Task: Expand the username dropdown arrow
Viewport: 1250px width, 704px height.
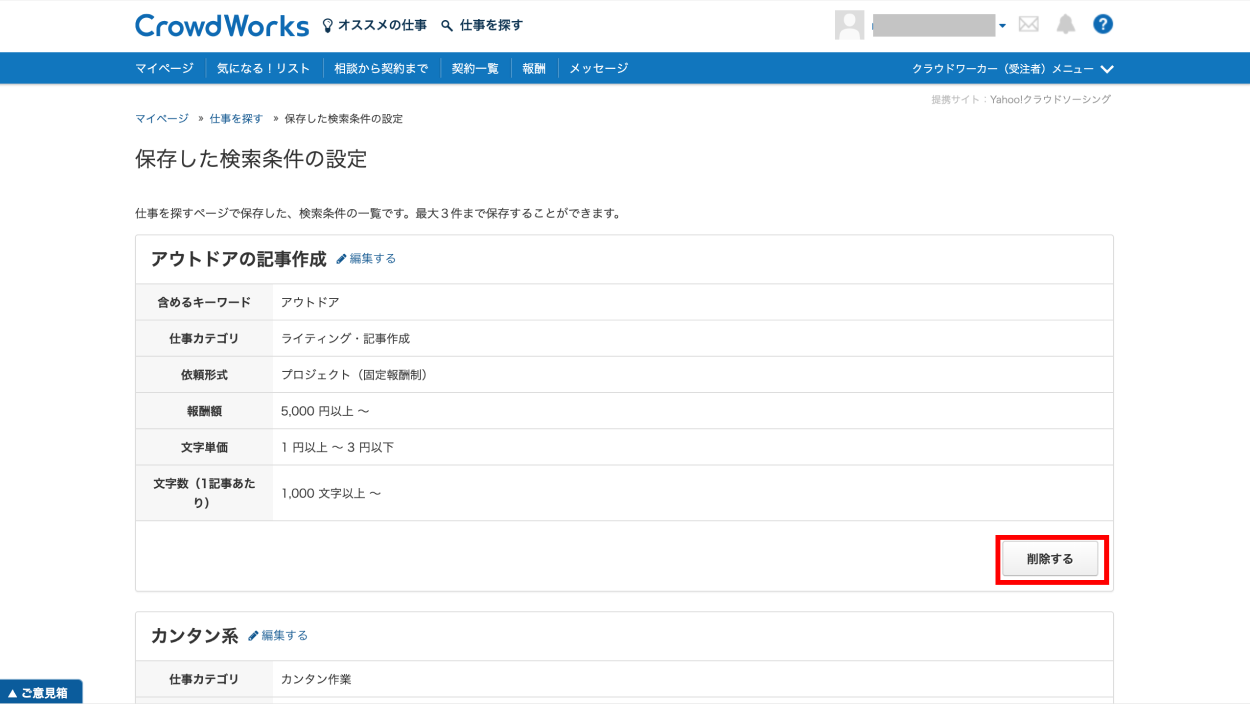Action: point(1002,26)
